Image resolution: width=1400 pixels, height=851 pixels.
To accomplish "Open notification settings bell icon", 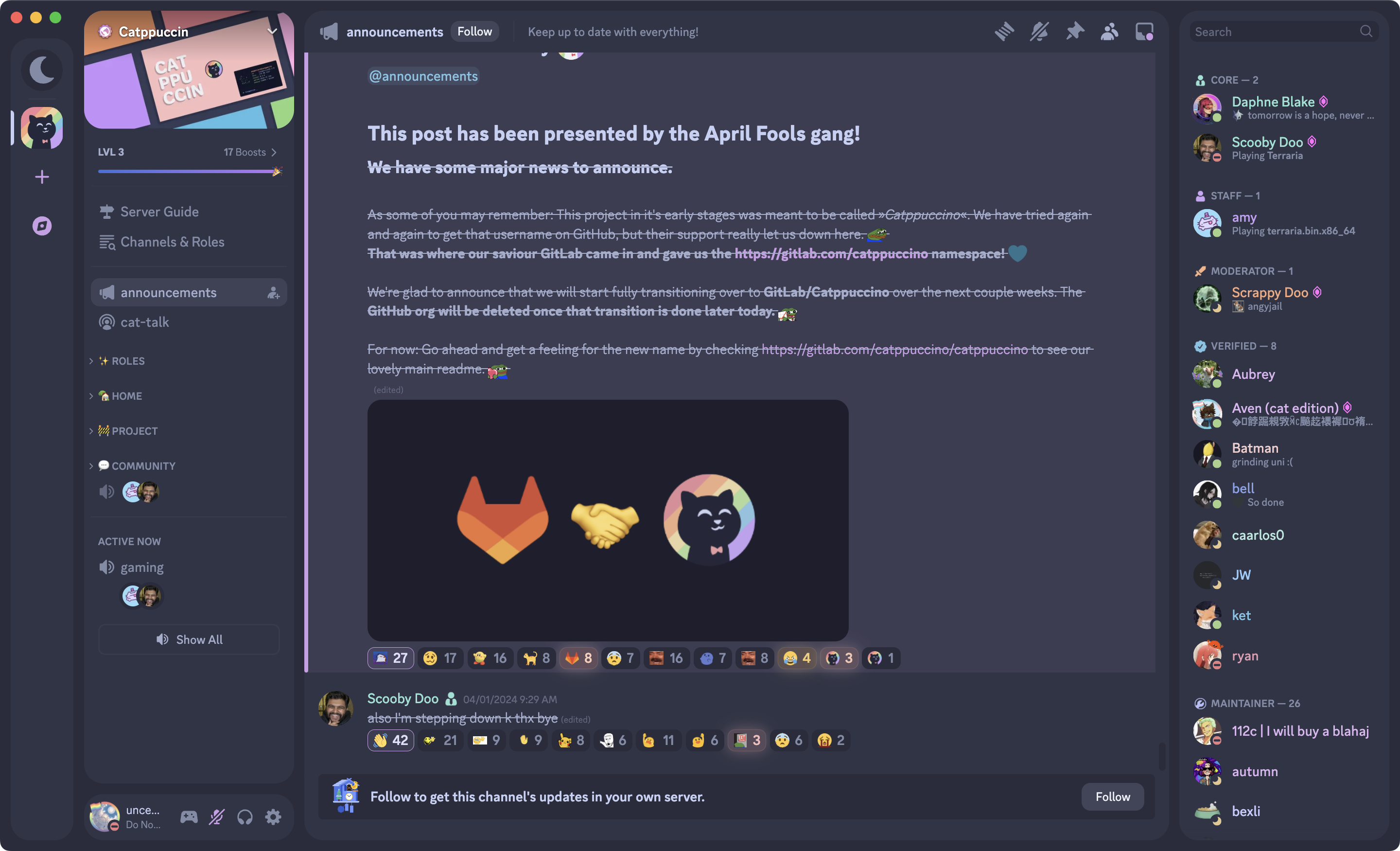I will [x=1039, y=32].
